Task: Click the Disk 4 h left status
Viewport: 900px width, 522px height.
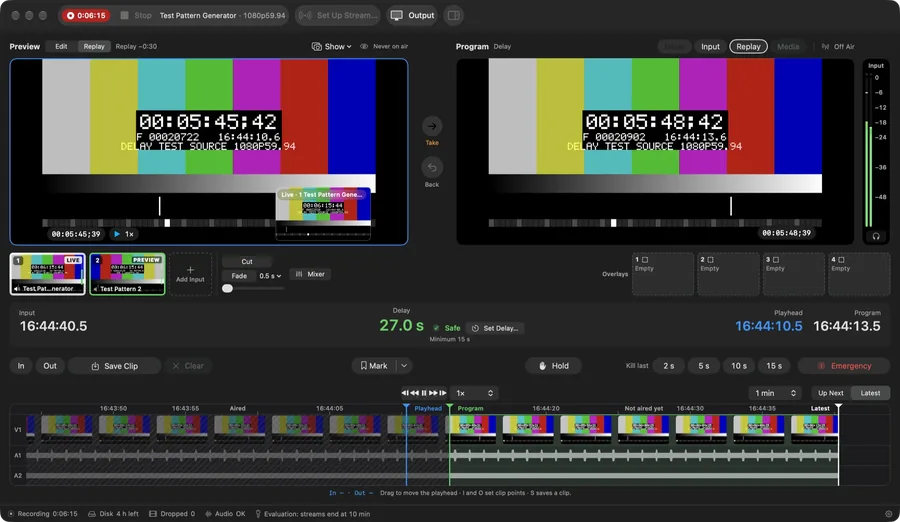Action: [113, 514]
